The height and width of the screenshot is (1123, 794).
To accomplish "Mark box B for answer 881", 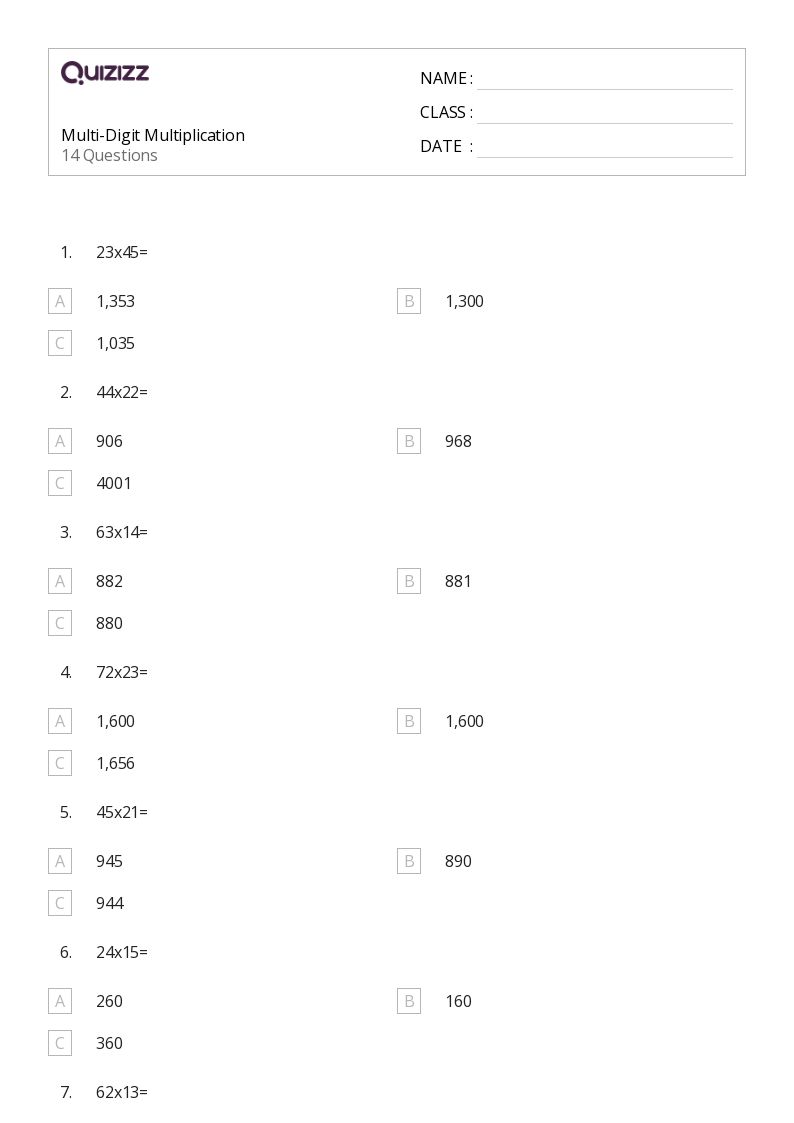I will (x=409, y=581).
